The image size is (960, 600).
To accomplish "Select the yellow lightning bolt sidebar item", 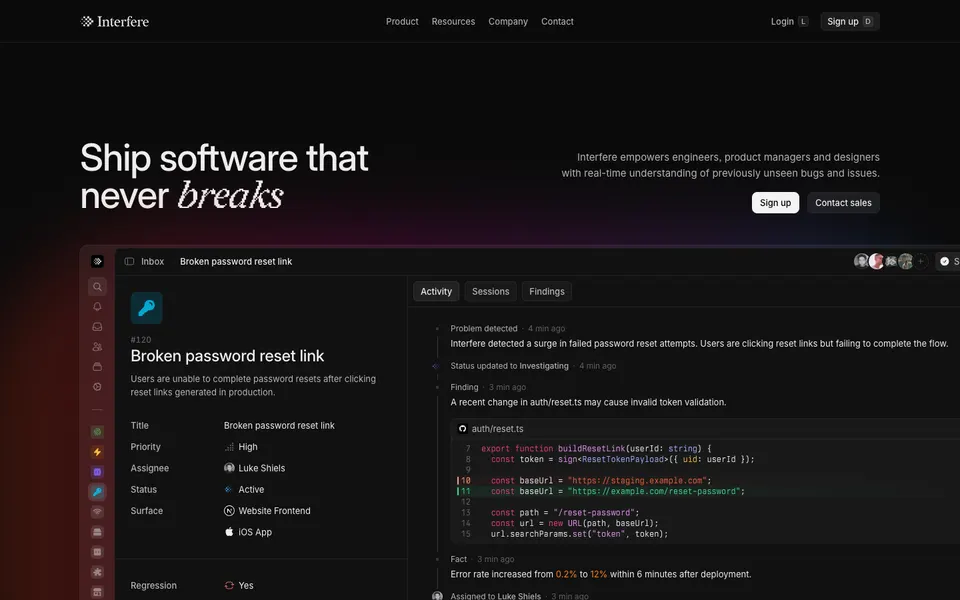I will pos(97,452).
